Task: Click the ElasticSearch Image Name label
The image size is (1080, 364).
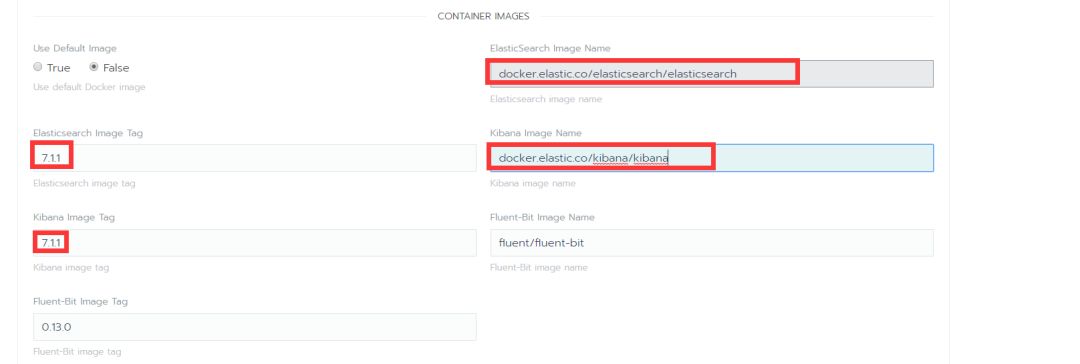Action: tap(550, 48)
